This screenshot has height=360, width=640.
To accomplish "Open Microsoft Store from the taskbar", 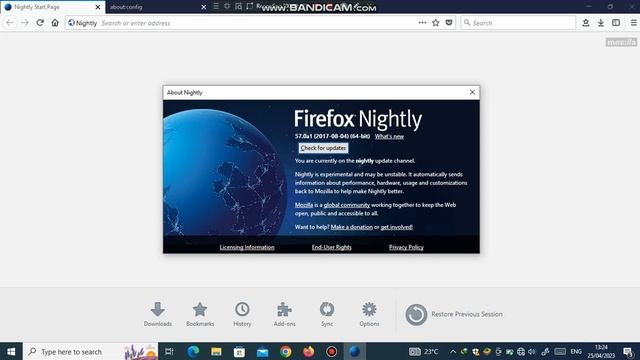I will [x=240, y=351].
